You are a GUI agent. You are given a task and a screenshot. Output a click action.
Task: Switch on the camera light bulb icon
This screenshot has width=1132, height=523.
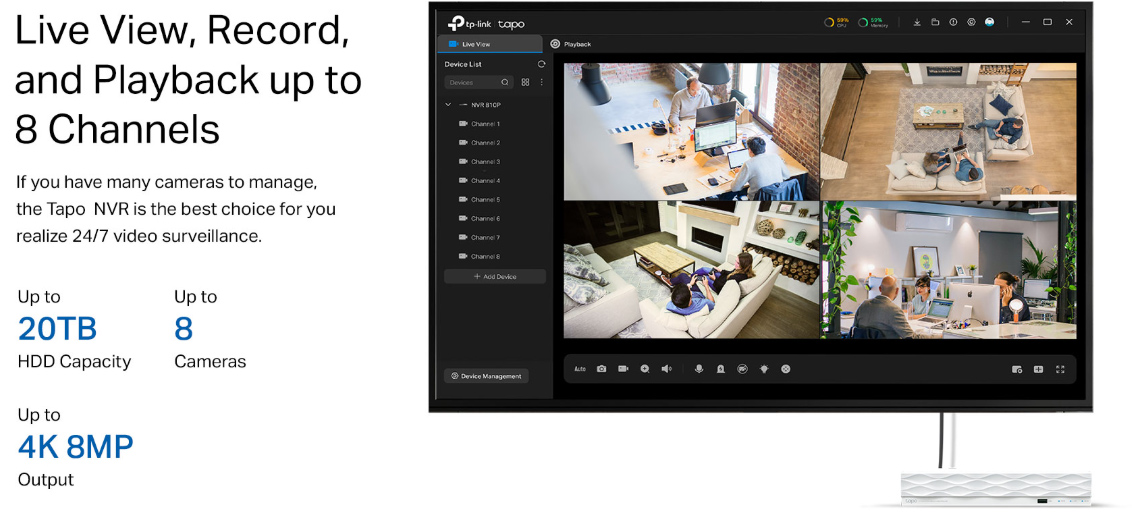(764, 369)
